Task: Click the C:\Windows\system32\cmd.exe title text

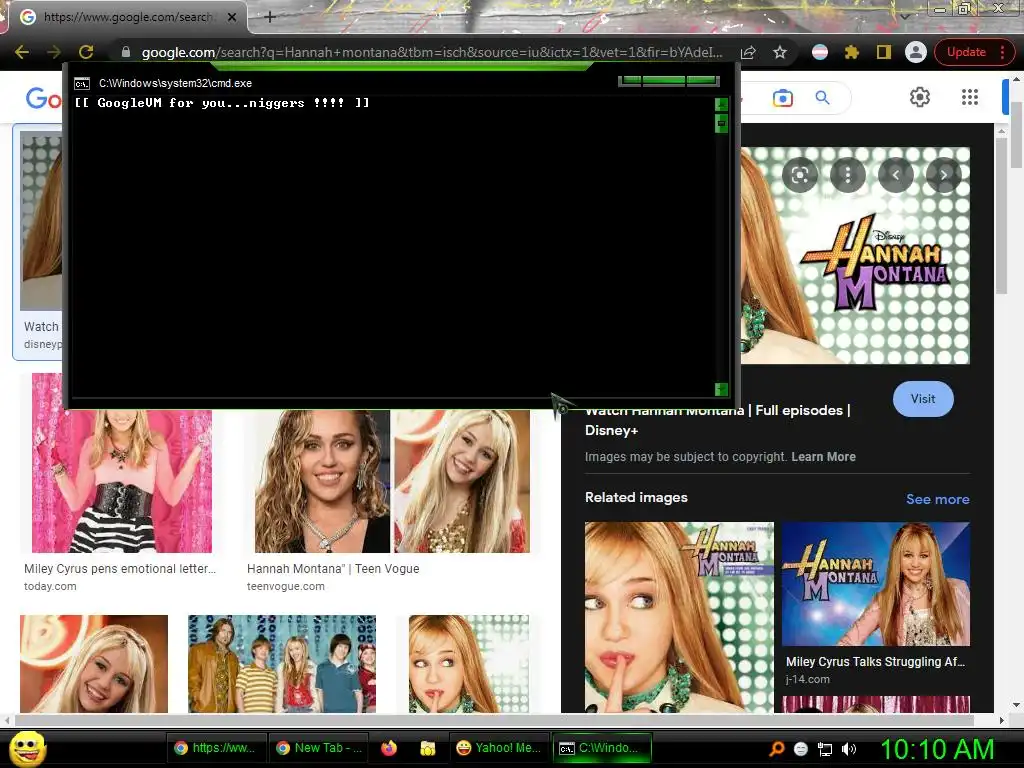Action: [x=176, y=84]
